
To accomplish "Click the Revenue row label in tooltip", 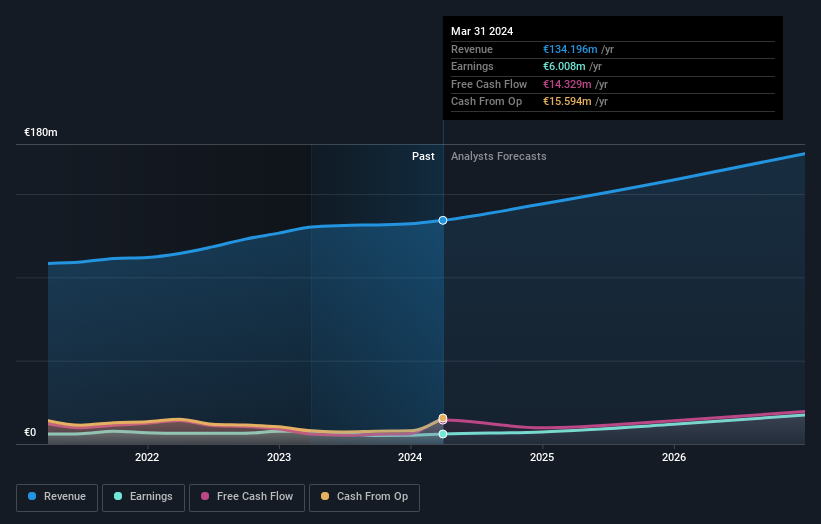I will point(472,49).
